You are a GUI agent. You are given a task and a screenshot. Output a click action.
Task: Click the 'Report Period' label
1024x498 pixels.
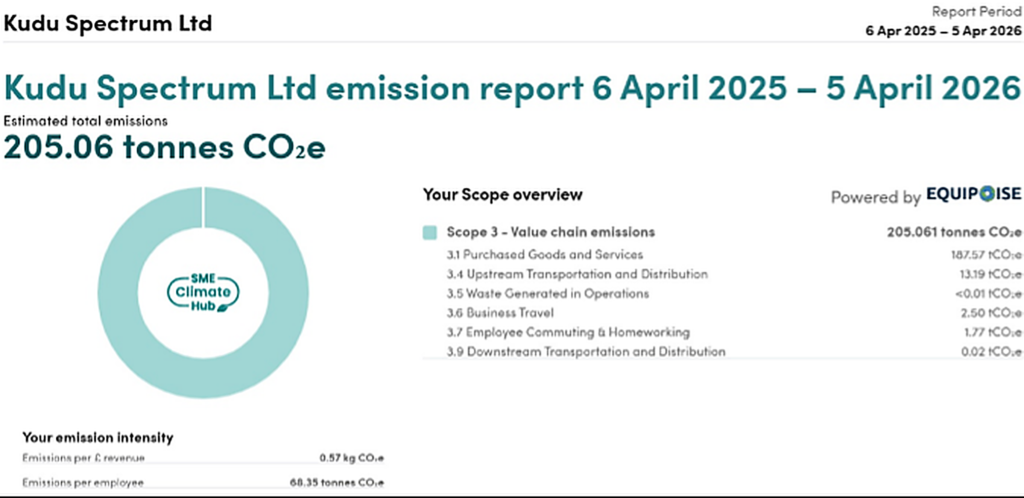(976, 12)
